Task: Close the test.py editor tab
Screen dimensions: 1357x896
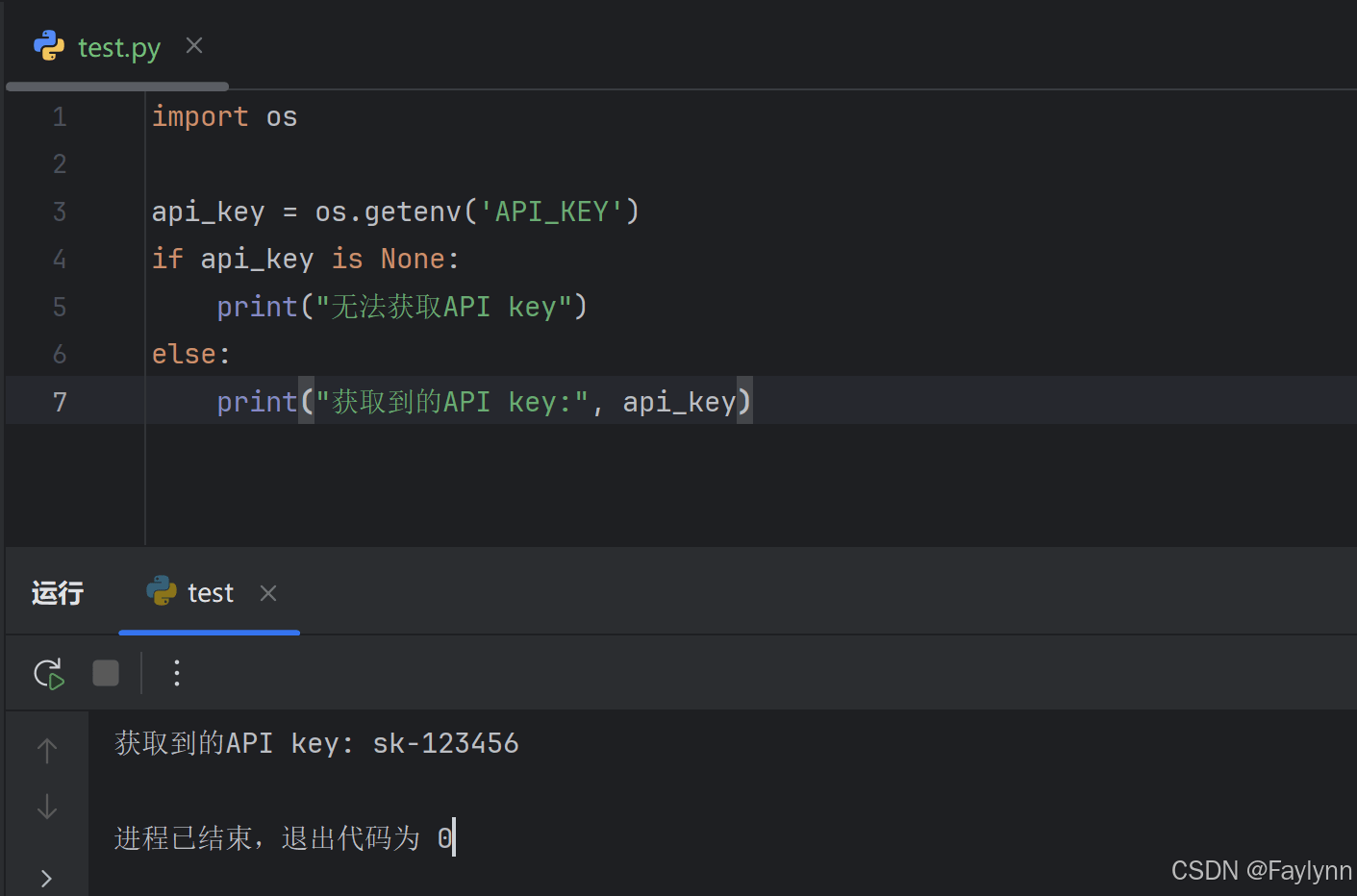Action: [194, 46]
